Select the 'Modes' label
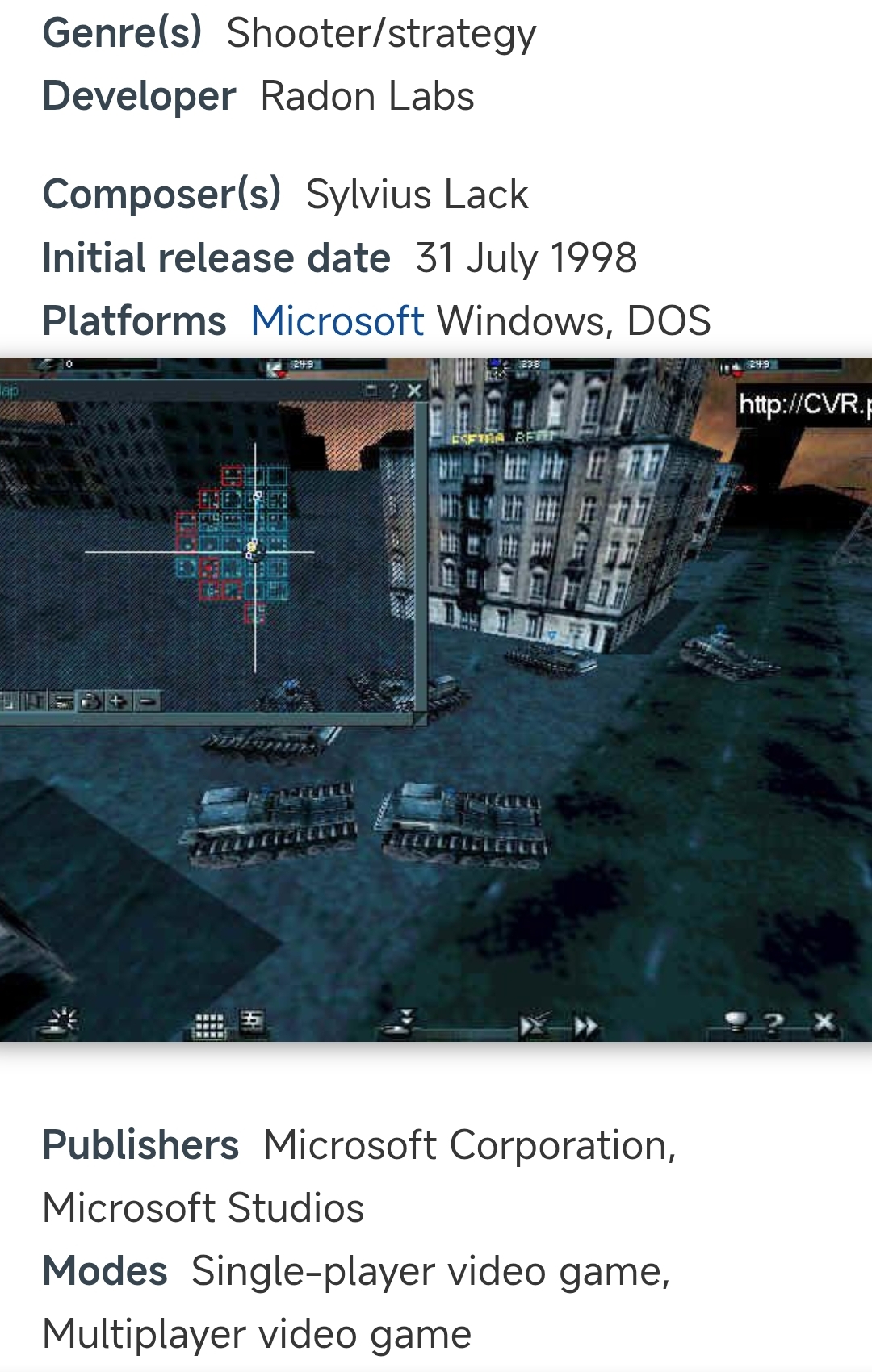This screenshot has height=1372, width=872. (x=105, y=1271)
